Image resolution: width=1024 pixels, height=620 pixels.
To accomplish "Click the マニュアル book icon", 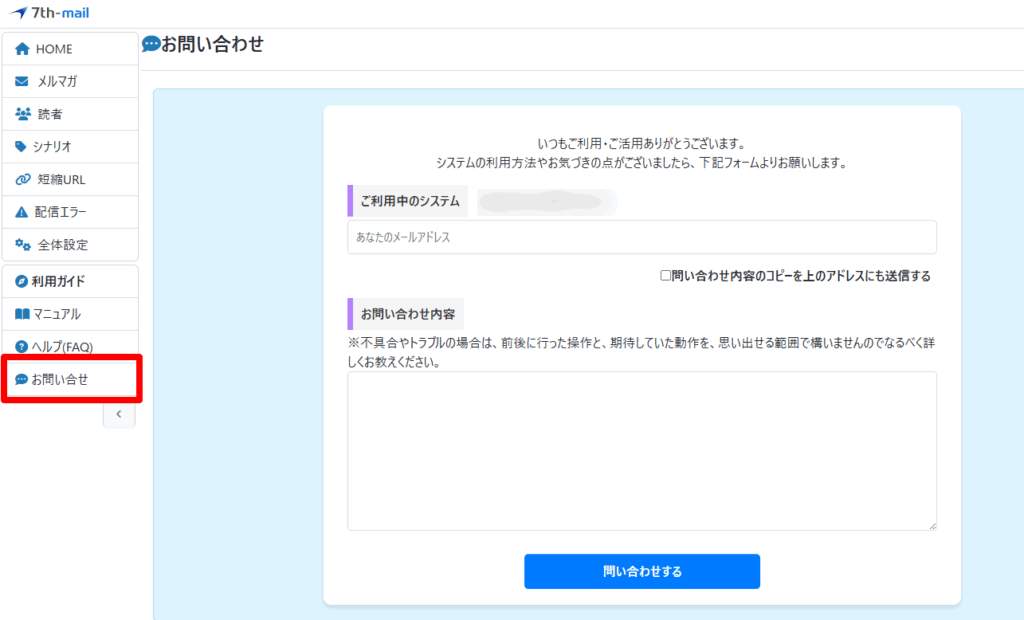I will coord(22,314).
